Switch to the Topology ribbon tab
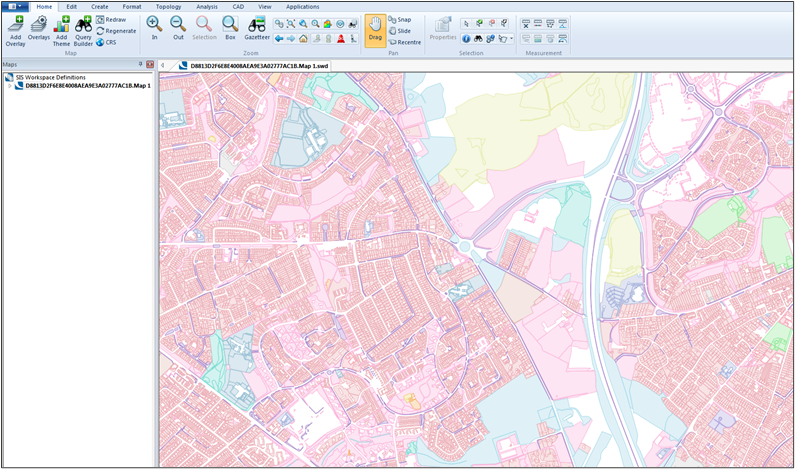 tap(168, 6)
